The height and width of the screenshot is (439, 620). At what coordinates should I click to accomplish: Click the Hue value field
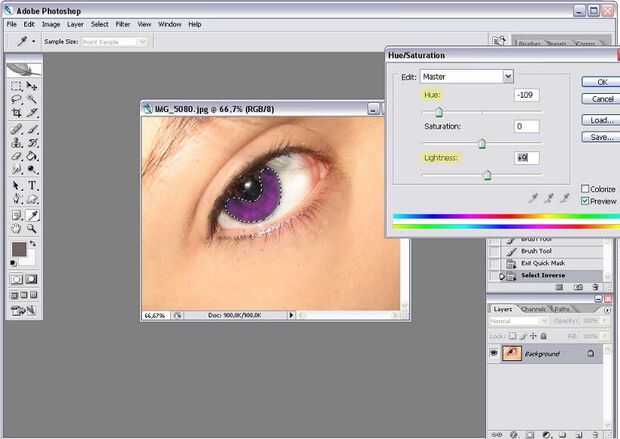coord(526,95)
